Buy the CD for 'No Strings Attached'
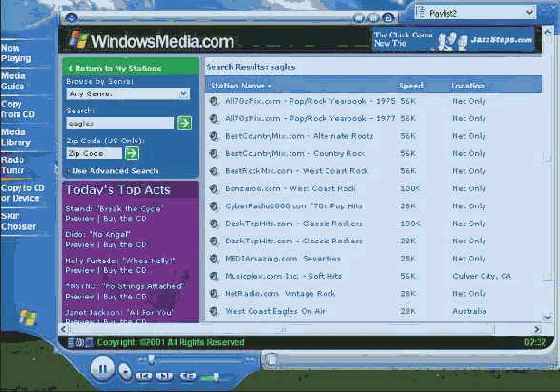Screen dimensions: 560x392 (125, 297)
